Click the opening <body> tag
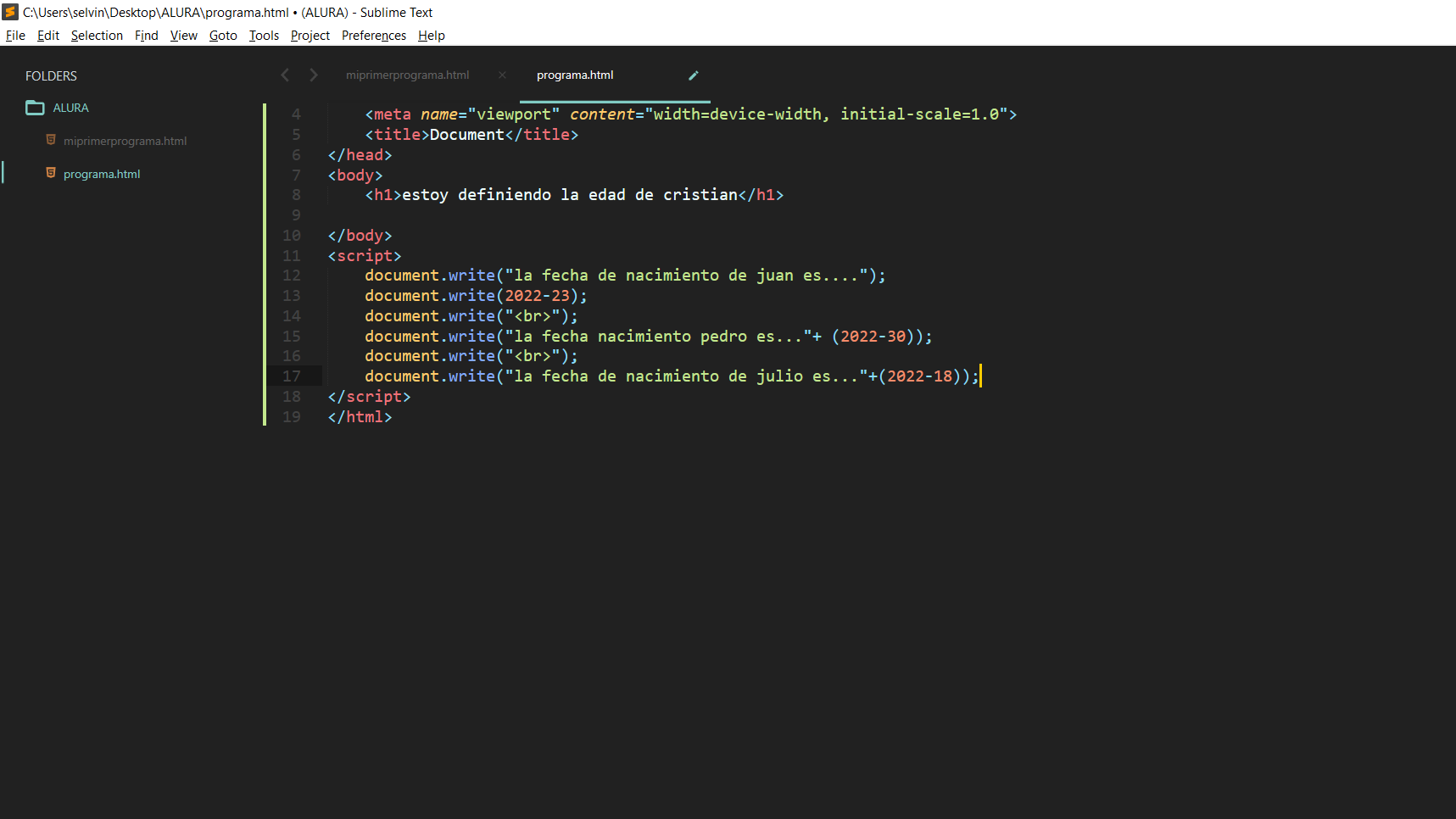 click(x=355, y=175)
